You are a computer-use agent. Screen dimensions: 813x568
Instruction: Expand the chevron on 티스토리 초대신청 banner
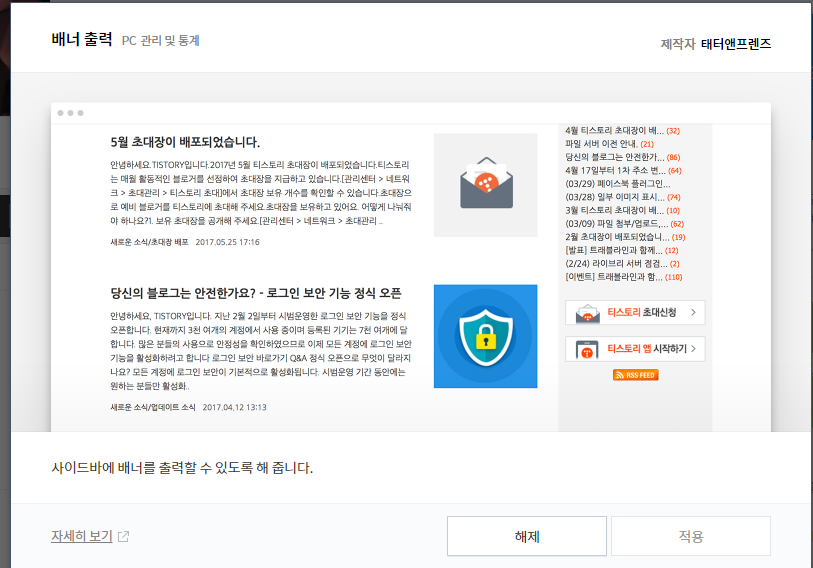click(694, 312)
